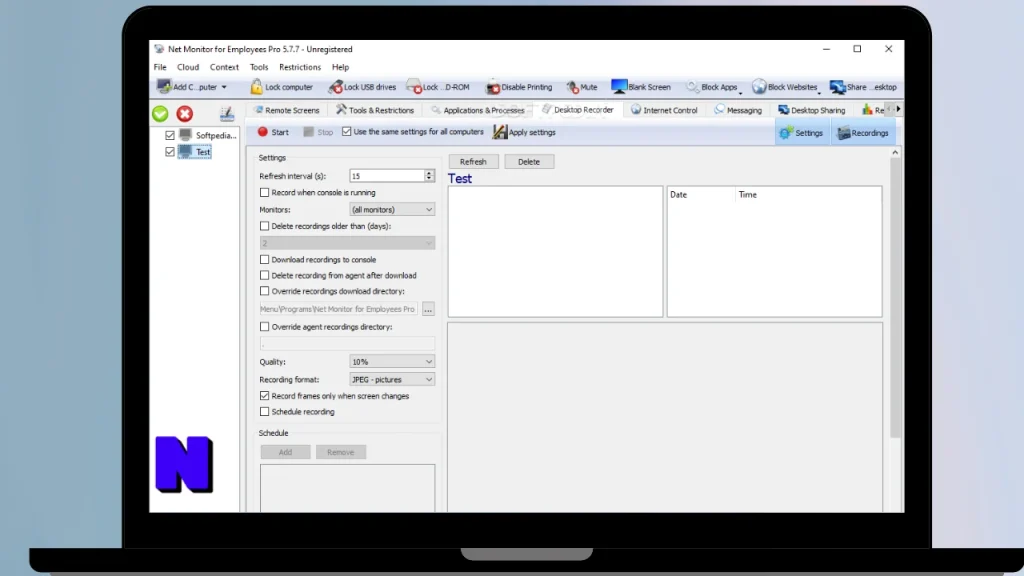This screenshot has width=1024, height=576.
Task: Browse download directory with ellipsis button
Action: point(428,309)
